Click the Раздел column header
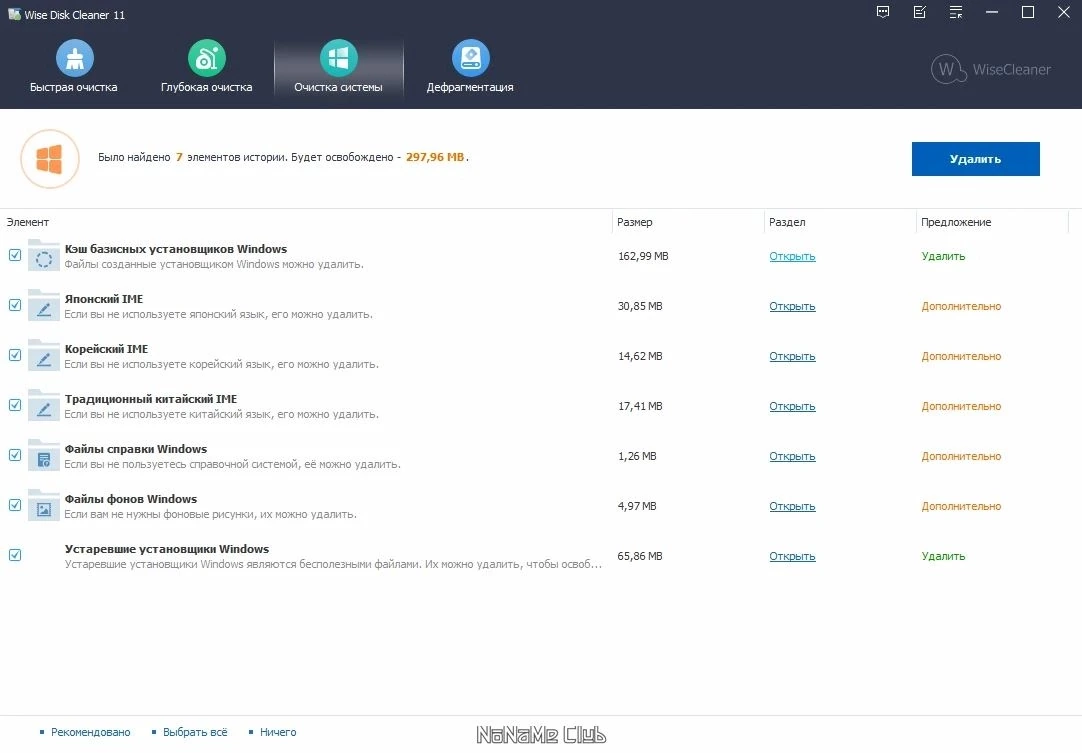This screenshot has height=753, width=1082. pyautogui.click(x=787, y=222)
